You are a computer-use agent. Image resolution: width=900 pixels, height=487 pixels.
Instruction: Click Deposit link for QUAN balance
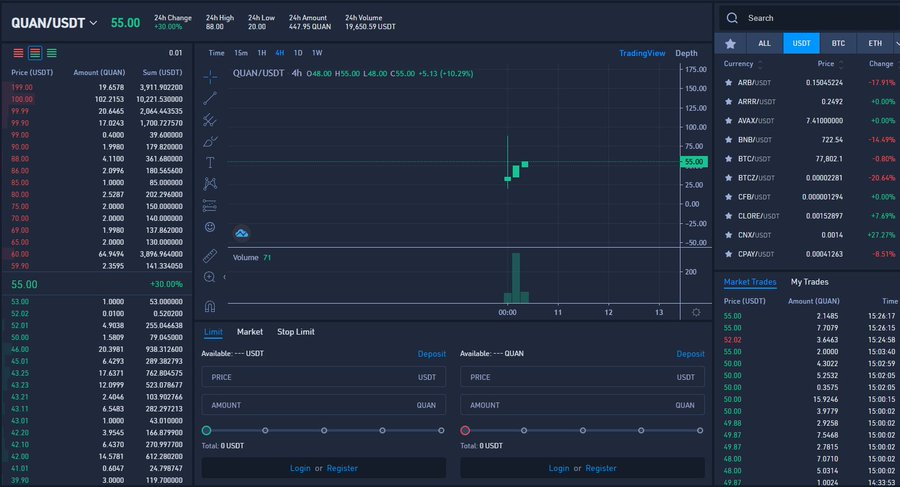point(690,354)
